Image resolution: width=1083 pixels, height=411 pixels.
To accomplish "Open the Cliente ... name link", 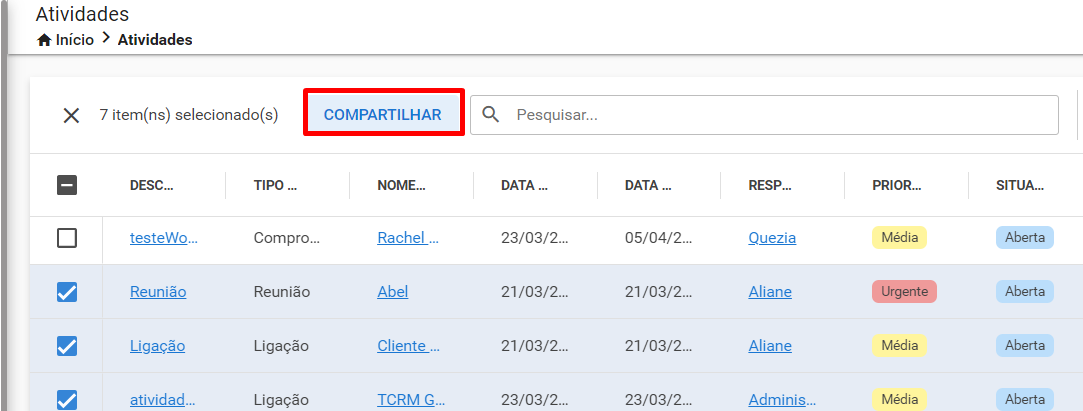I will [x=408, y=346].
